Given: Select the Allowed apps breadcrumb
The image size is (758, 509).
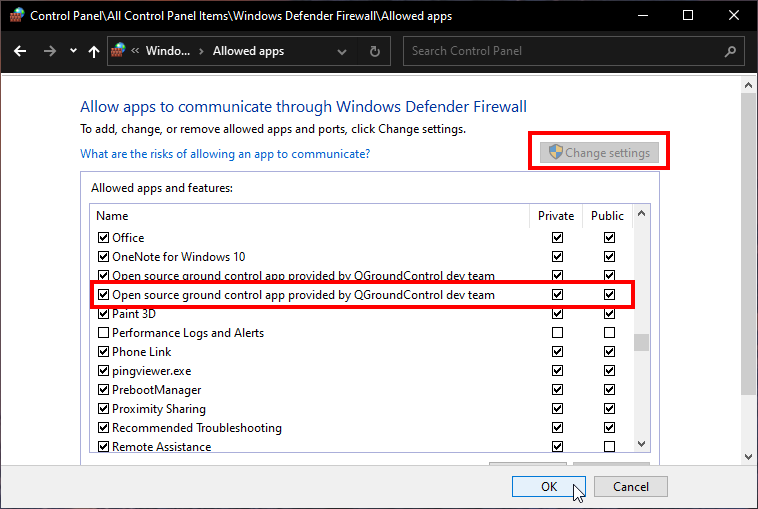Looking at the screenshot, I should (248, 51).
